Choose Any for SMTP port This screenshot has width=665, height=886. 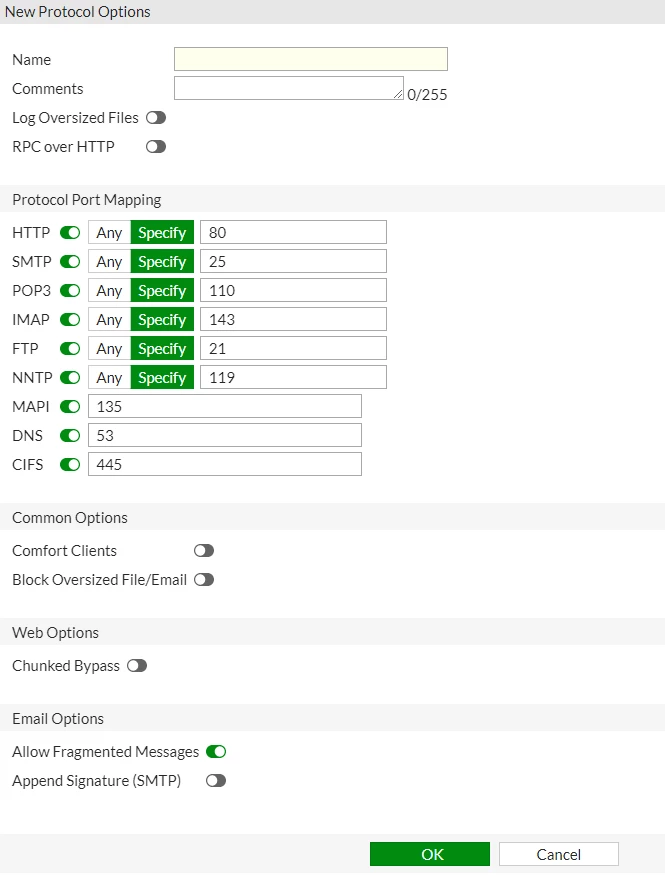click(x=109, y=262)
